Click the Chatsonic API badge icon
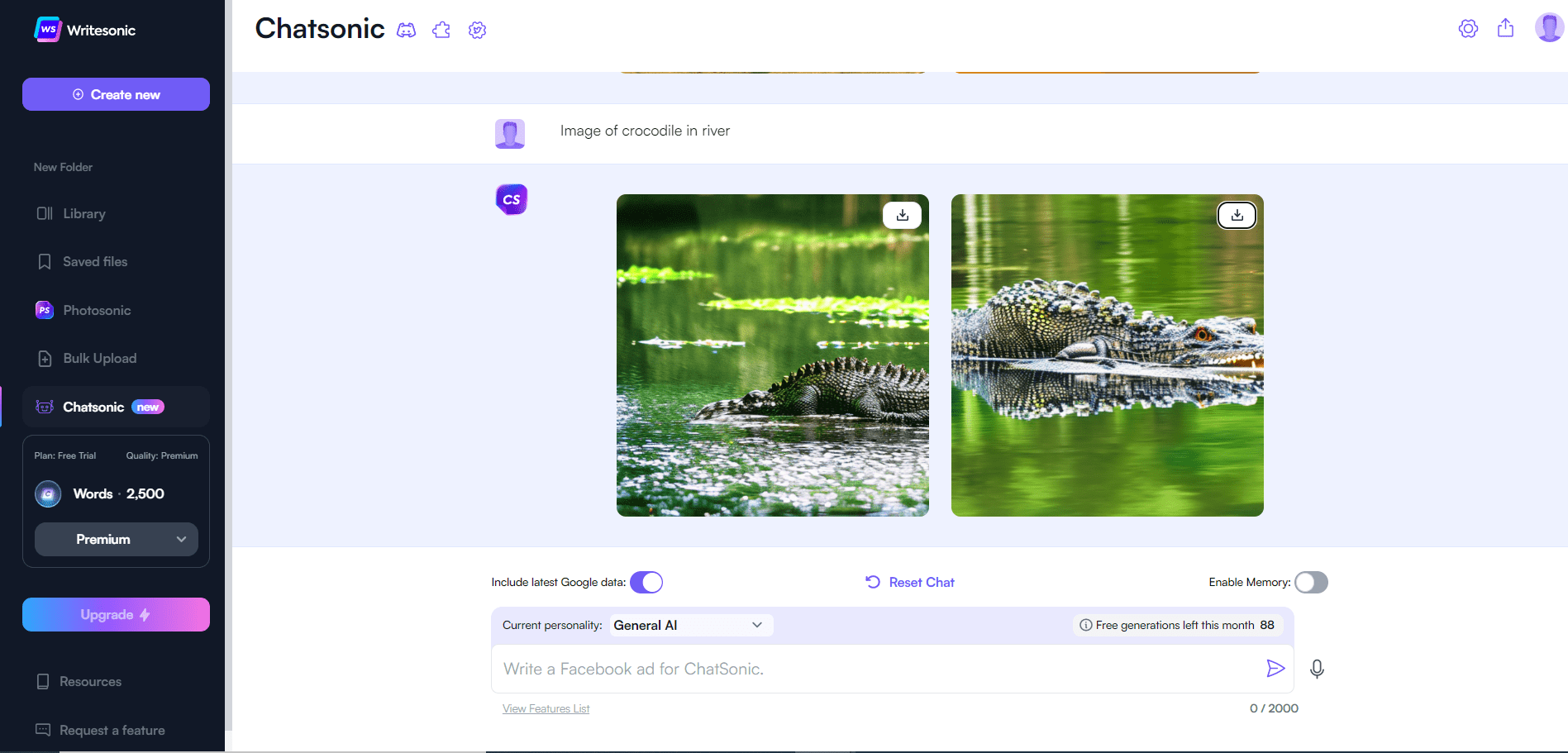1568x753 pixels. point(477,30)
